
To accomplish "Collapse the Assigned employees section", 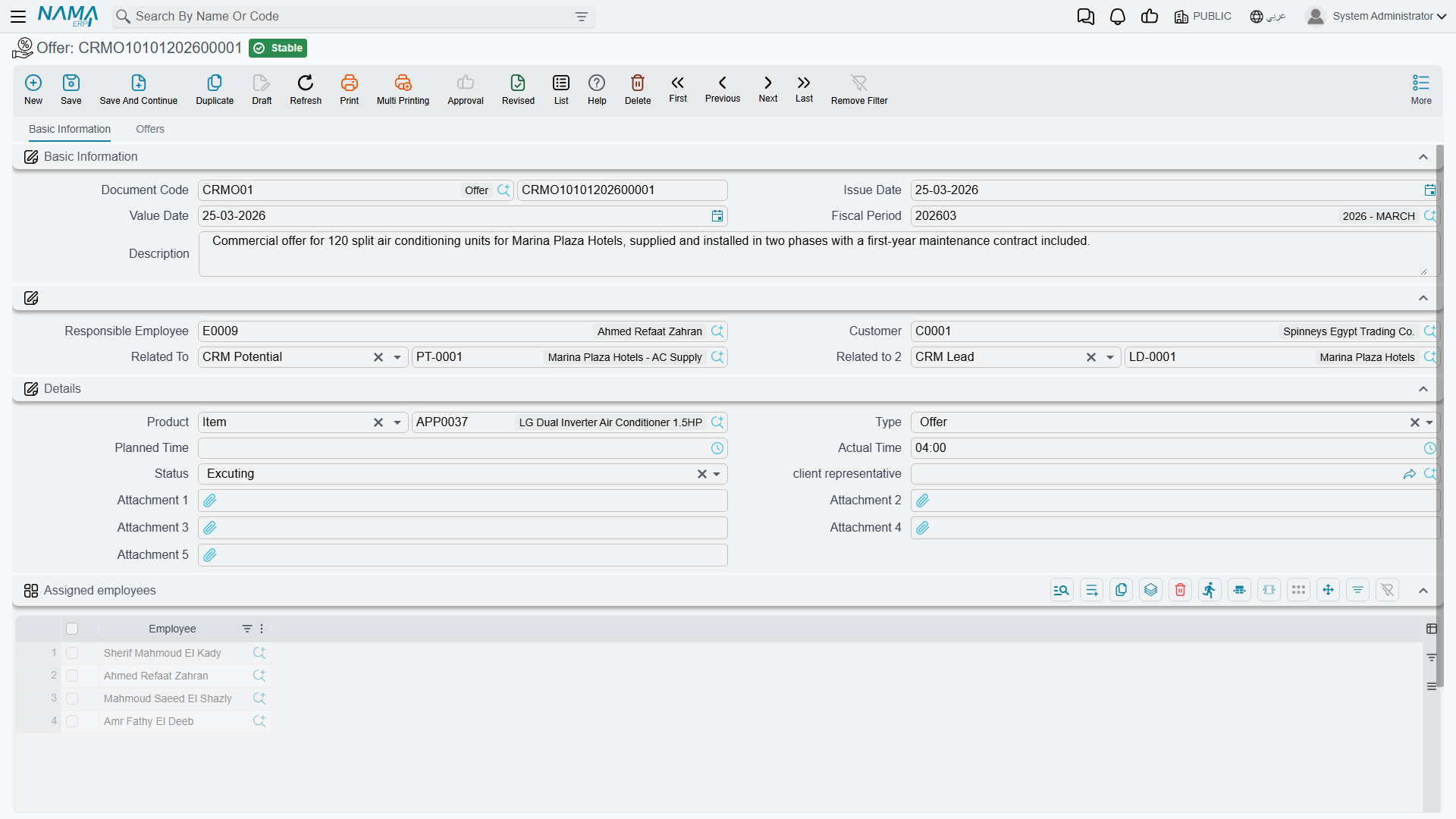I will [1423, 591].
